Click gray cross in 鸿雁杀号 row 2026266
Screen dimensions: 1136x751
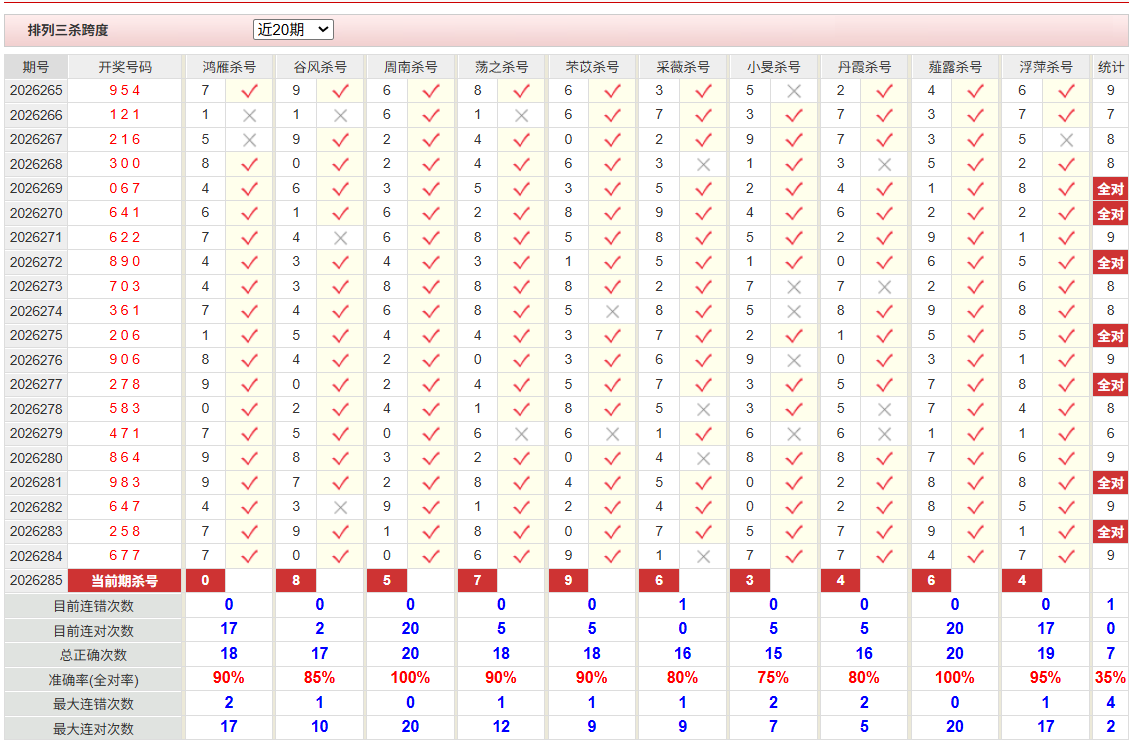coord(250,115)
